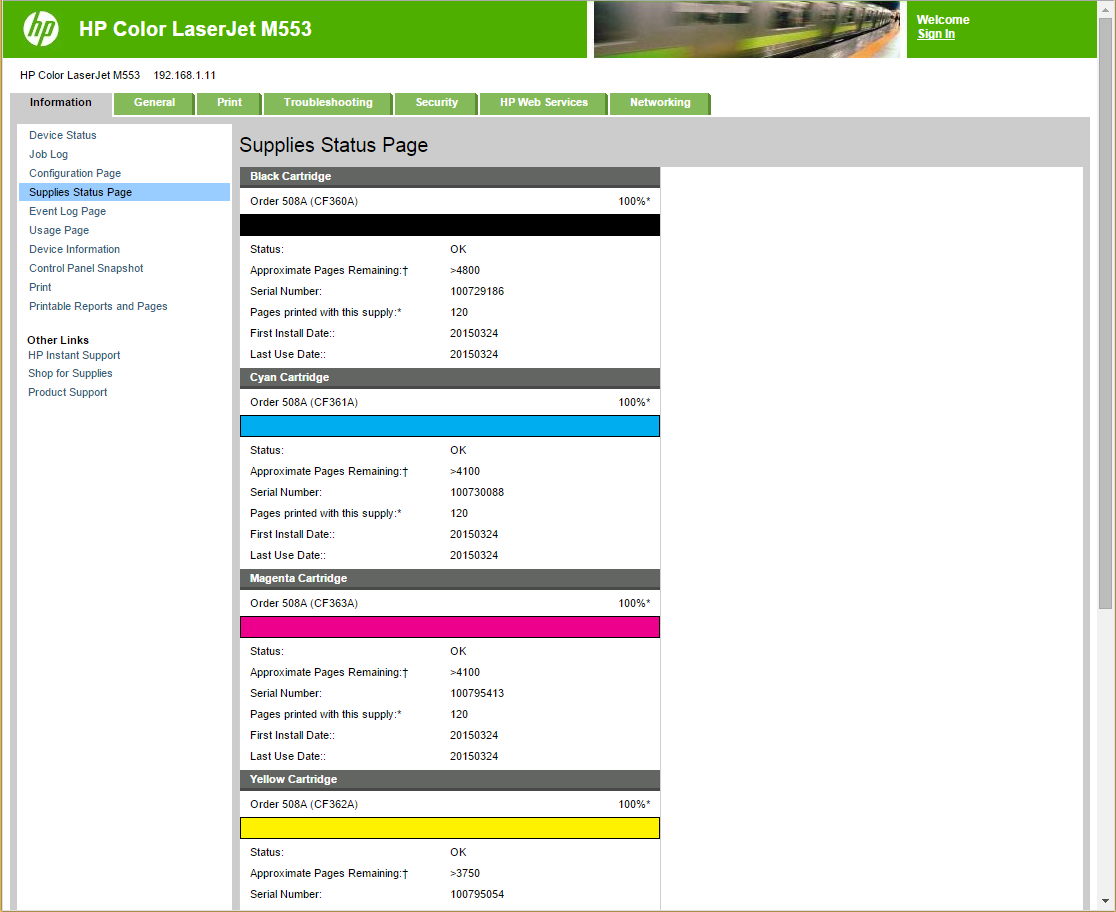Click Order 508A (CF363A) text
This screenshot has width=1116, height=912.
click(x=304, y=604)
